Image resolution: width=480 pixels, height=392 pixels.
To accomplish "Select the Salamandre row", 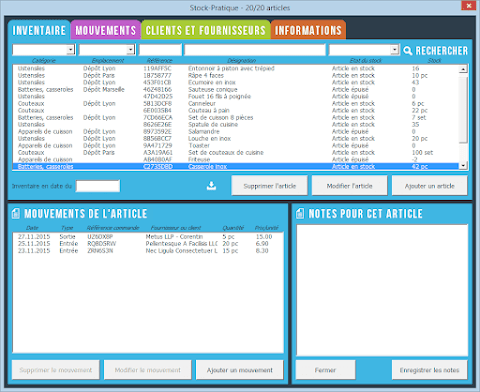I will [236, 131].
